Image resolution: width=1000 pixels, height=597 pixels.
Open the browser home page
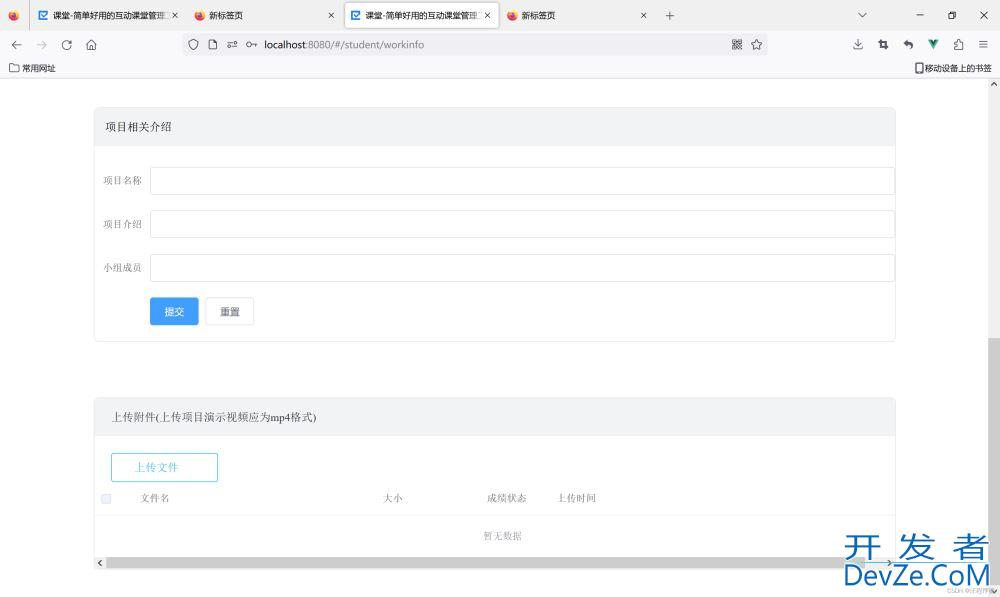click(91, 45)
